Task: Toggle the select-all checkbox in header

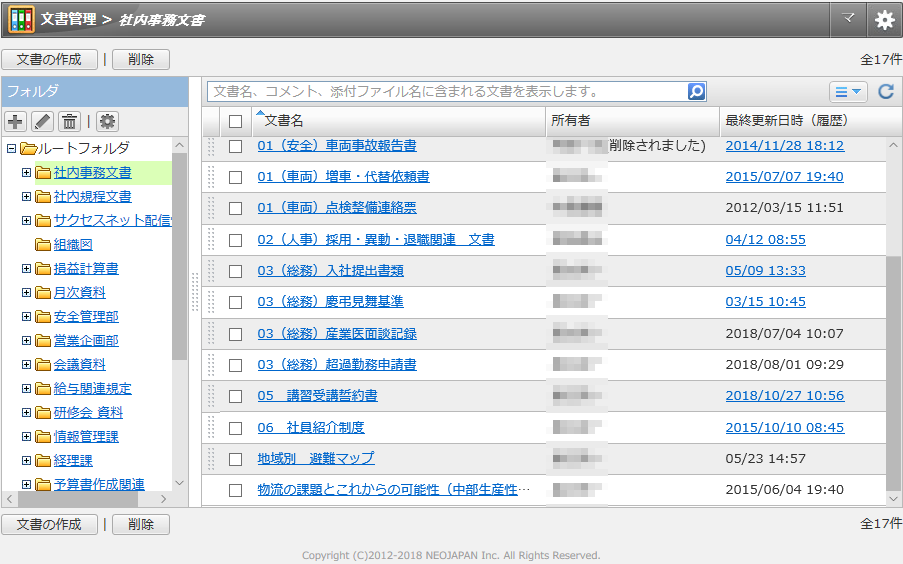Action: pos(235,121)
